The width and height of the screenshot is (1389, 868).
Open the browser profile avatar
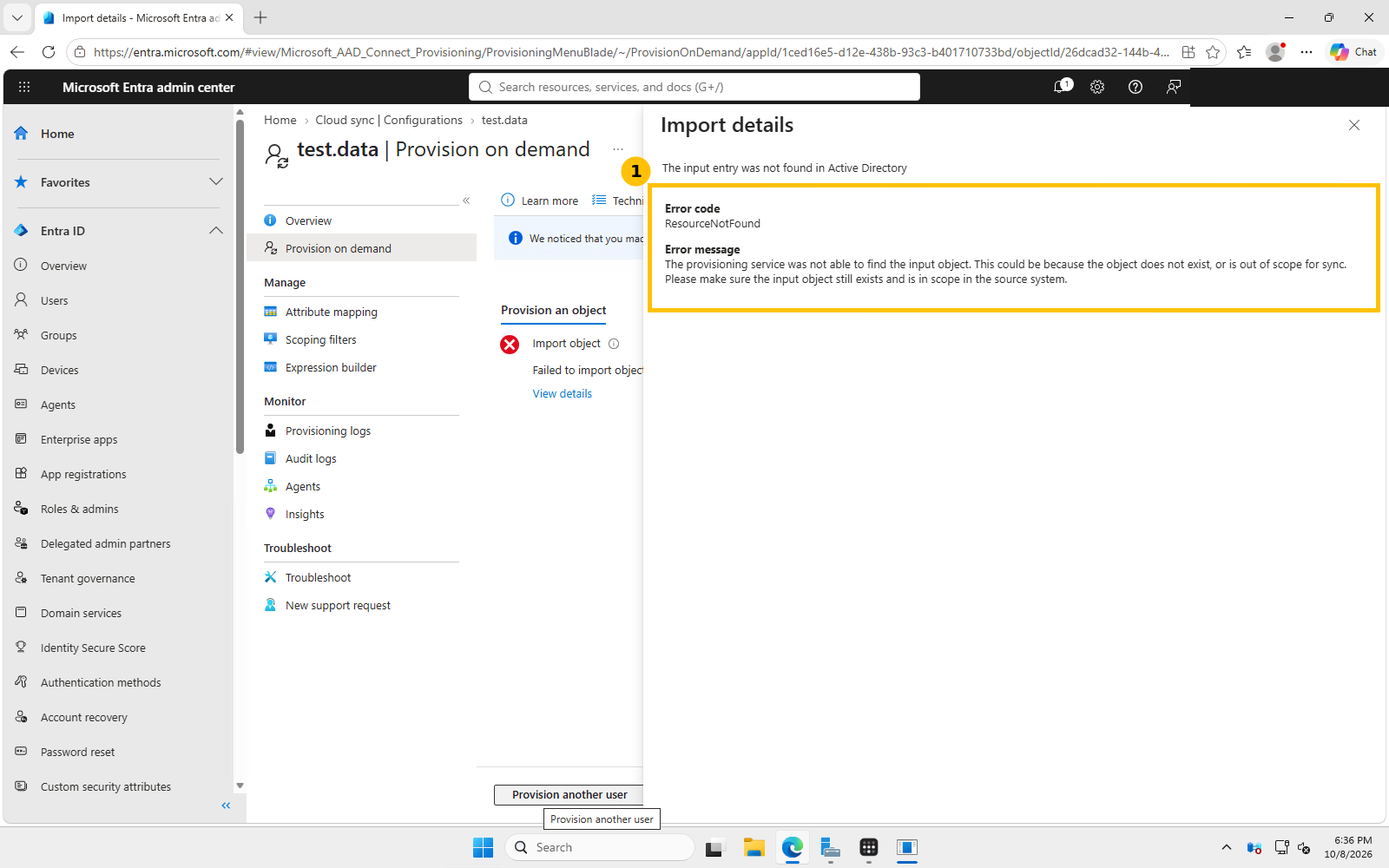pos(1275,52)
